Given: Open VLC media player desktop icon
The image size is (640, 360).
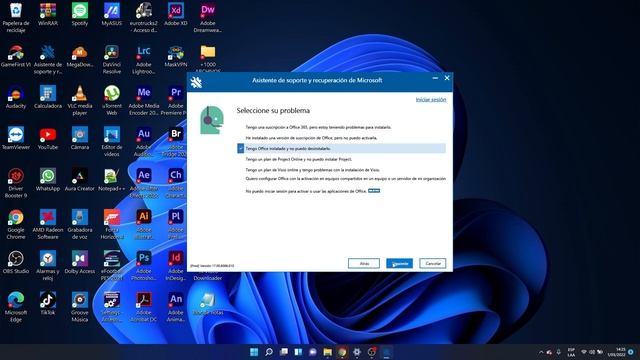Looking at the screenshot, I should pyautogui.click(x=80, y=100).
